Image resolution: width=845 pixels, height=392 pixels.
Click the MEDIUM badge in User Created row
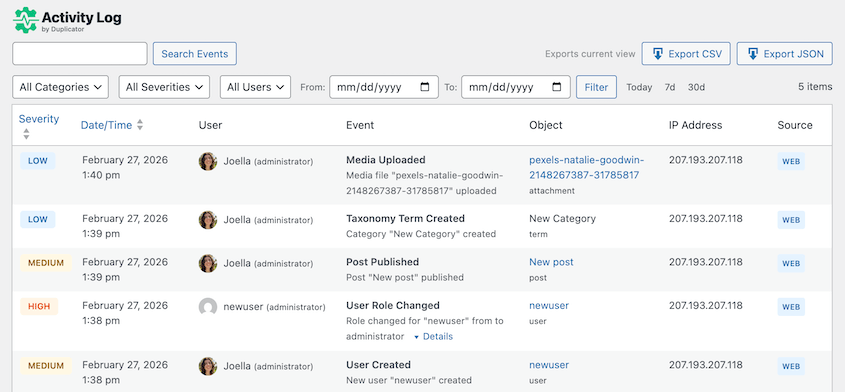[x=46, y=366]
